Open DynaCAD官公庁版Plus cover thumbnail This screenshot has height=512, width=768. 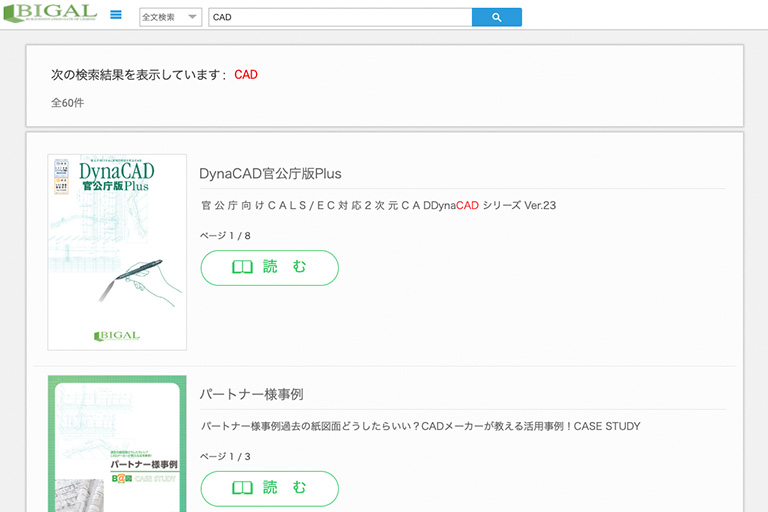point(117,252)
